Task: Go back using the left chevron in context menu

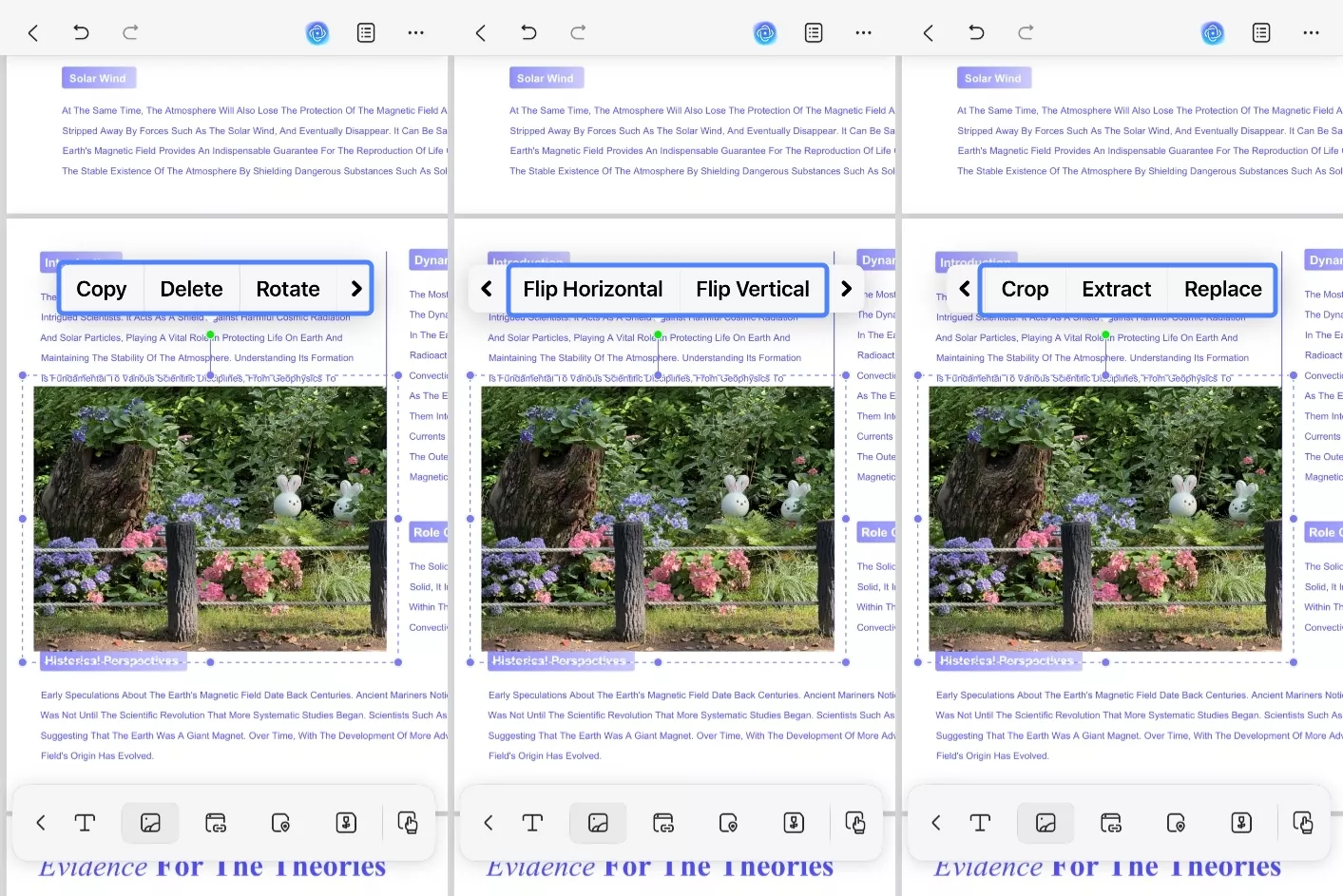Action: (486, 289)
